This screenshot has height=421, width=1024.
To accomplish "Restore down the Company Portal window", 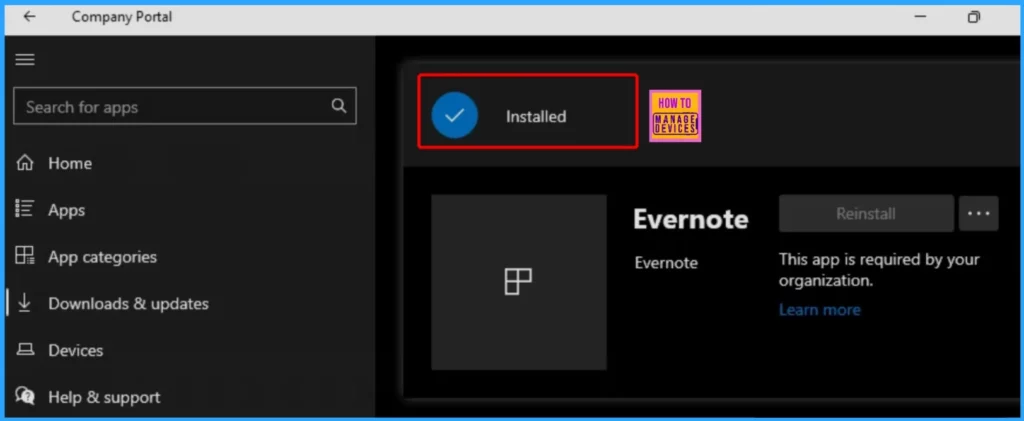I will [x=974, y=17].
